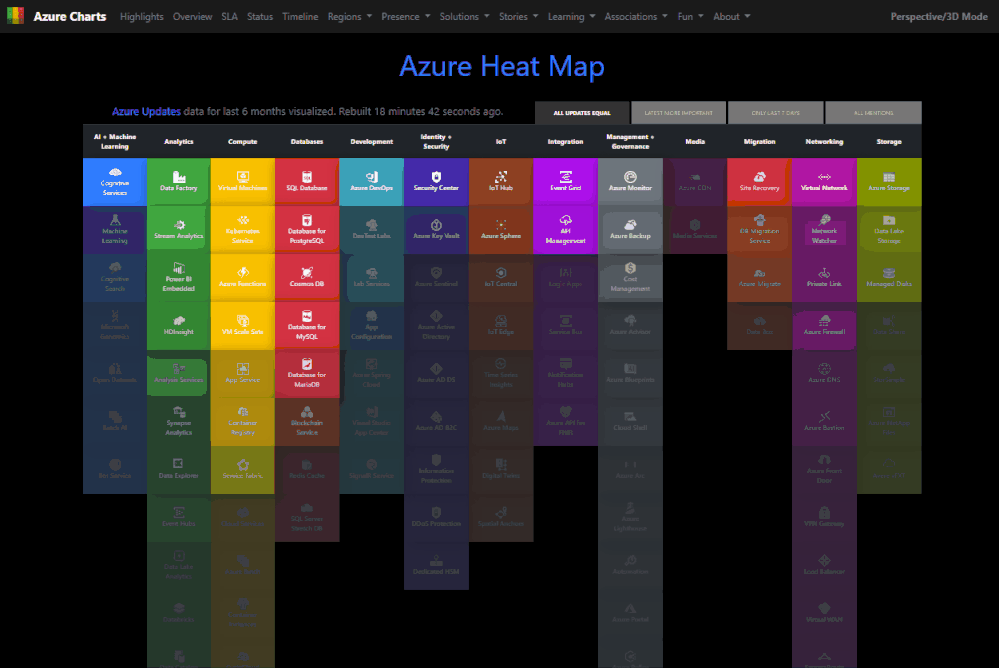Viewport: 999px width, 668px height.
Task: Select the Azure Key Vault tile
Action: pyautogui.click(x=436, y=230)
